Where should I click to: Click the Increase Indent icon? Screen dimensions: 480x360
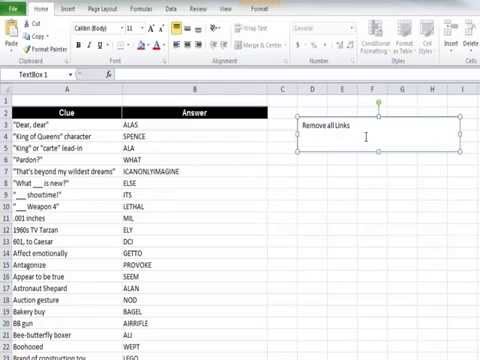pyautogui.click(x=224, y=45)
